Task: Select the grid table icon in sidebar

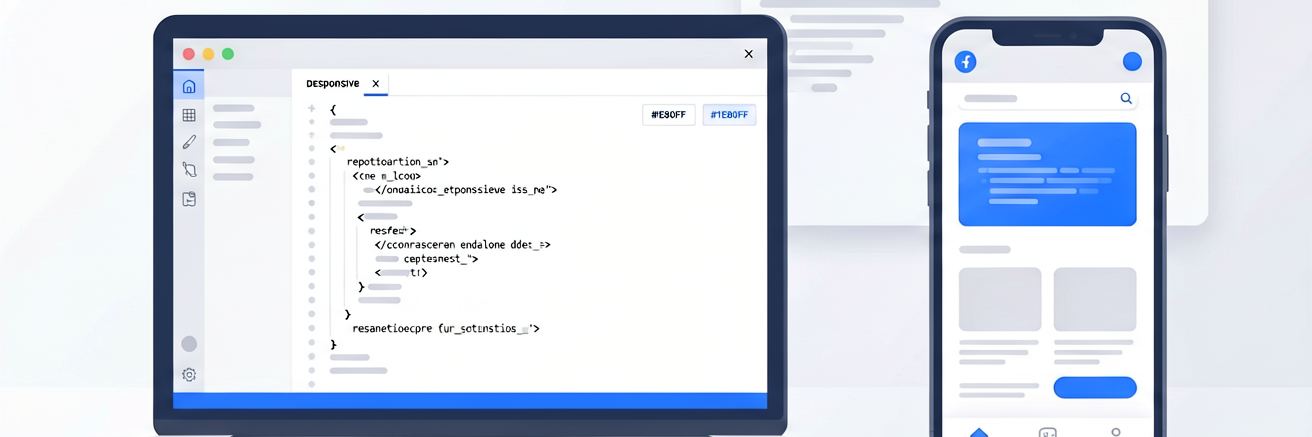Action: 189,115
